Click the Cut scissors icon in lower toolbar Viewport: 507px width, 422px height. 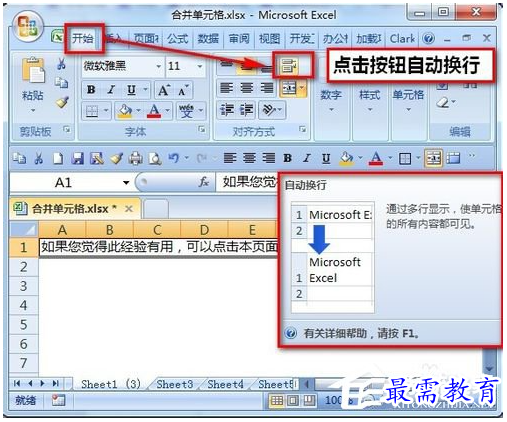[x=39, y=159]
